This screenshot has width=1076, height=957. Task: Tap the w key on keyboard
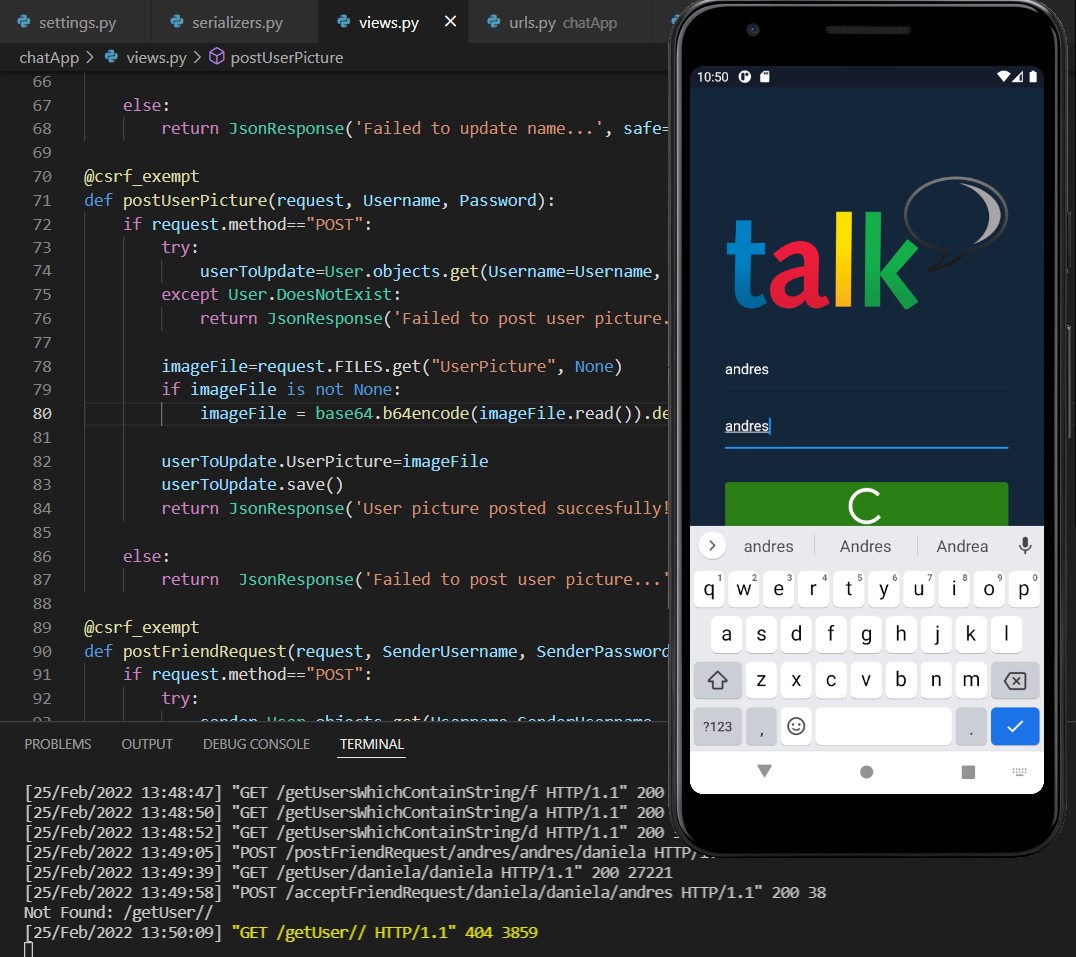743,589
